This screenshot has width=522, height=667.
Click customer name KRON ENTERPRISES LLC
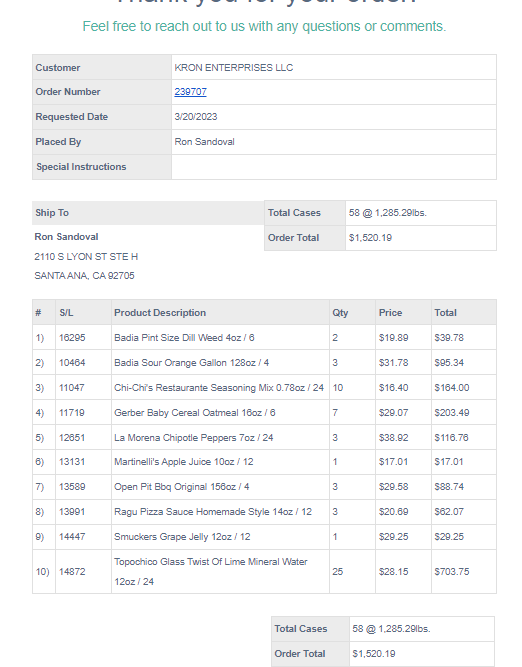tap(234, 68)
